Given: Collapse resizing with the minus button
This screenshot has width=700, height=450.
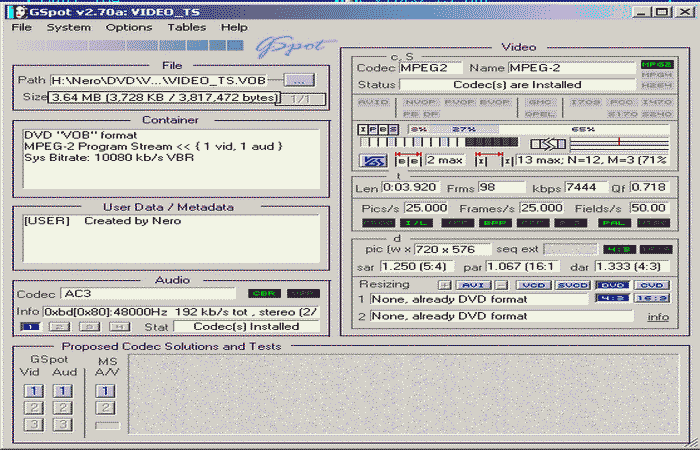Looking at the screenshot, I should click(x=500, y=284).
